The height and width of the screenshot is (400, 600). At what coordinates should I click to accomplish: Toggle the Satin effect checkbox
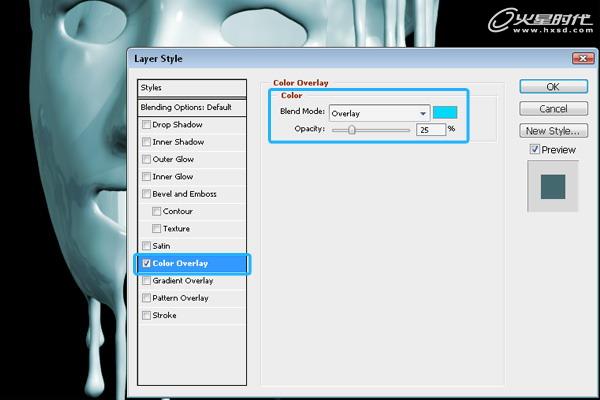(146, 246)
